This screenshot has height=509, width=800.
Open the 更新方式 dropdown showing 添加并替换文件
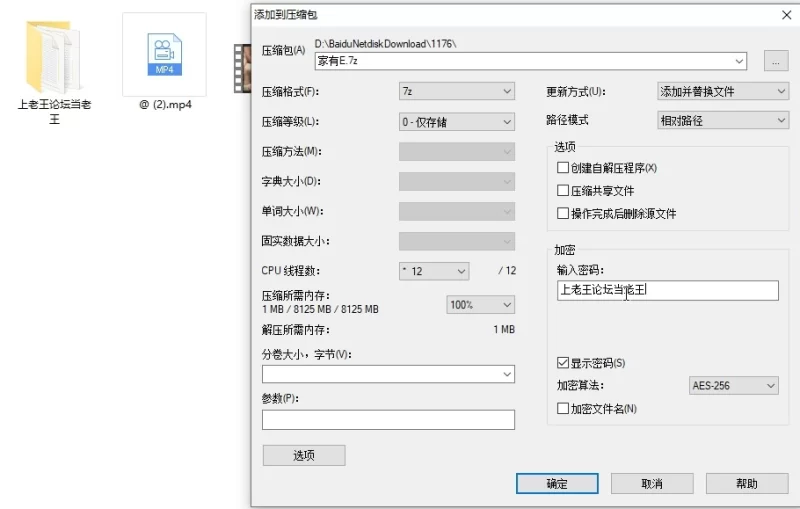[x=723, y=92]
